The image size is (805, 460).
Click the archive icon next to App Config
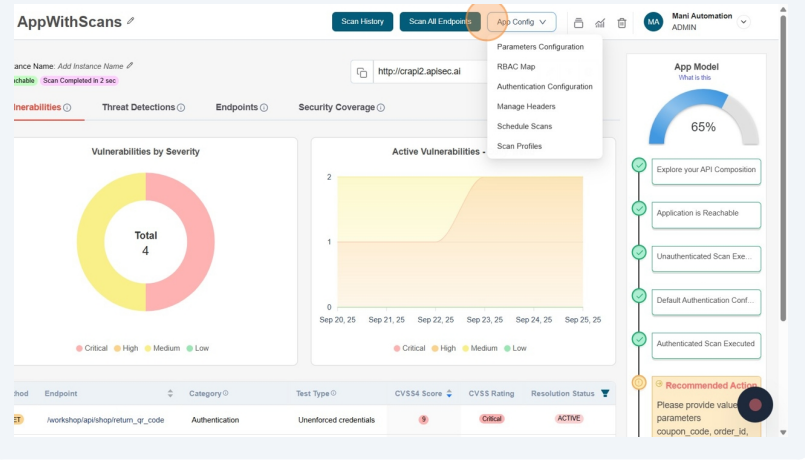(578, 22)
